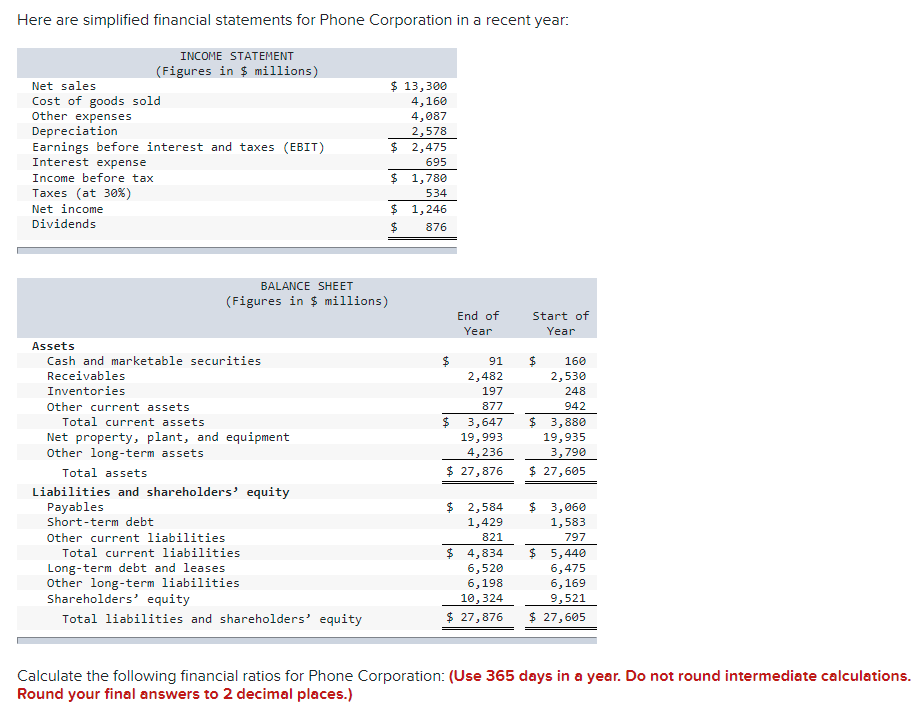Select the Net income figure 1,246

click(428, 208)
